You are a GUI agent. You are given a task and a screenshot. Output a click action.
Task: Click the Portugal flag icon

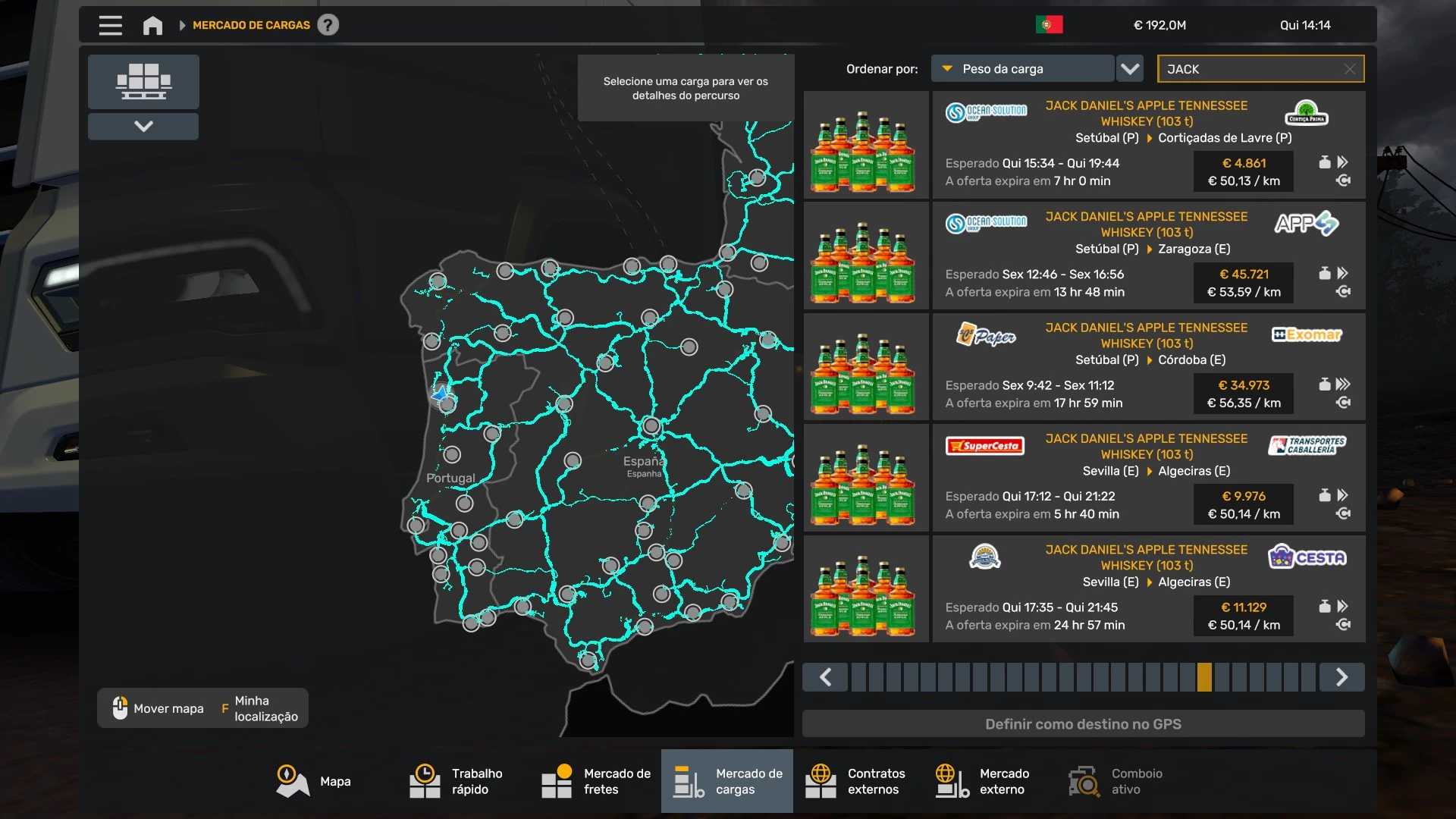1049,25
